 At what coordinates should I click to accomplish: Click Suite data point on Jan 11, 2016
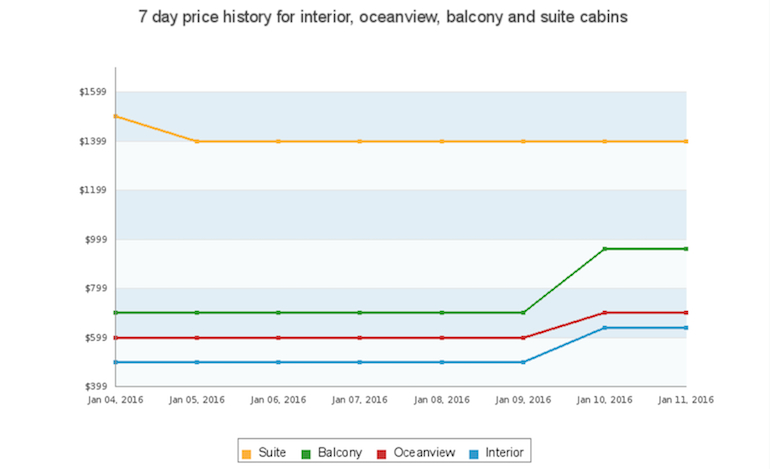tap(686, 142)
